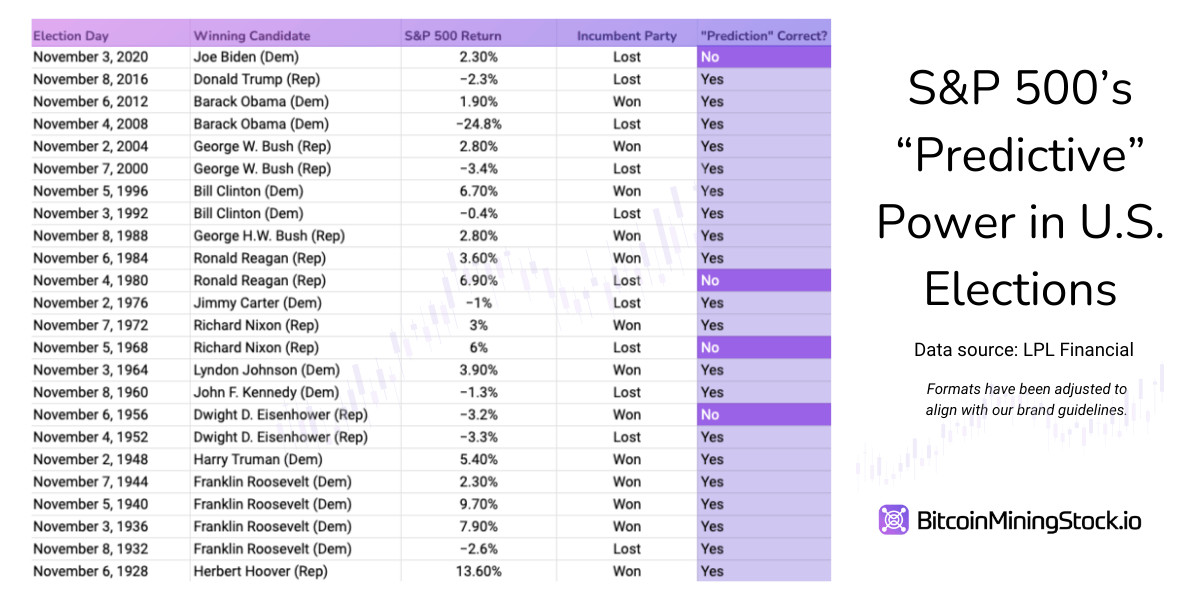
Task: Select the -24.8% return cell
Action: coord(479,124)
